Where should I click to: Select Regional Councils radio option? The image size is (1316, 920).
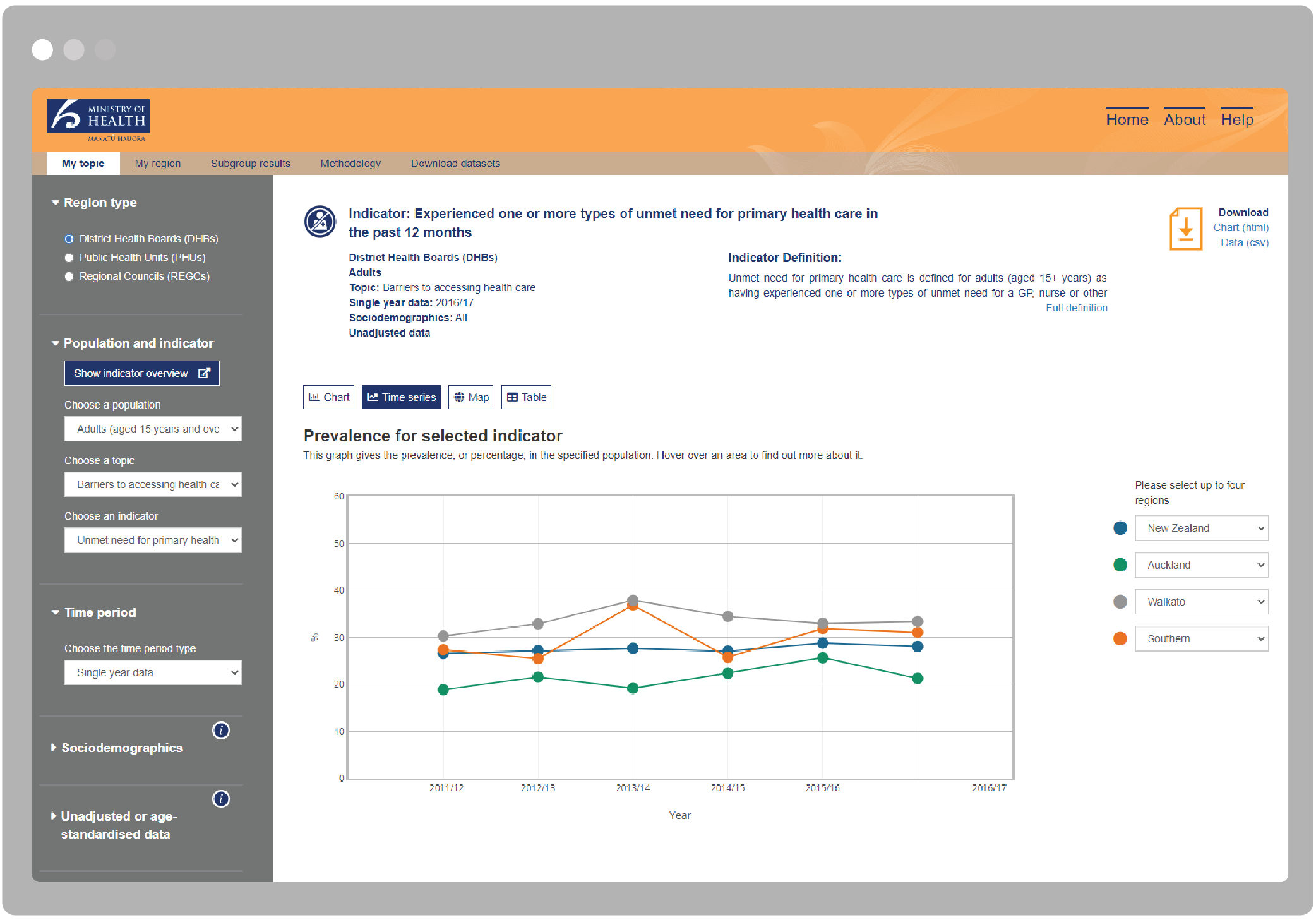pos(69,277)
